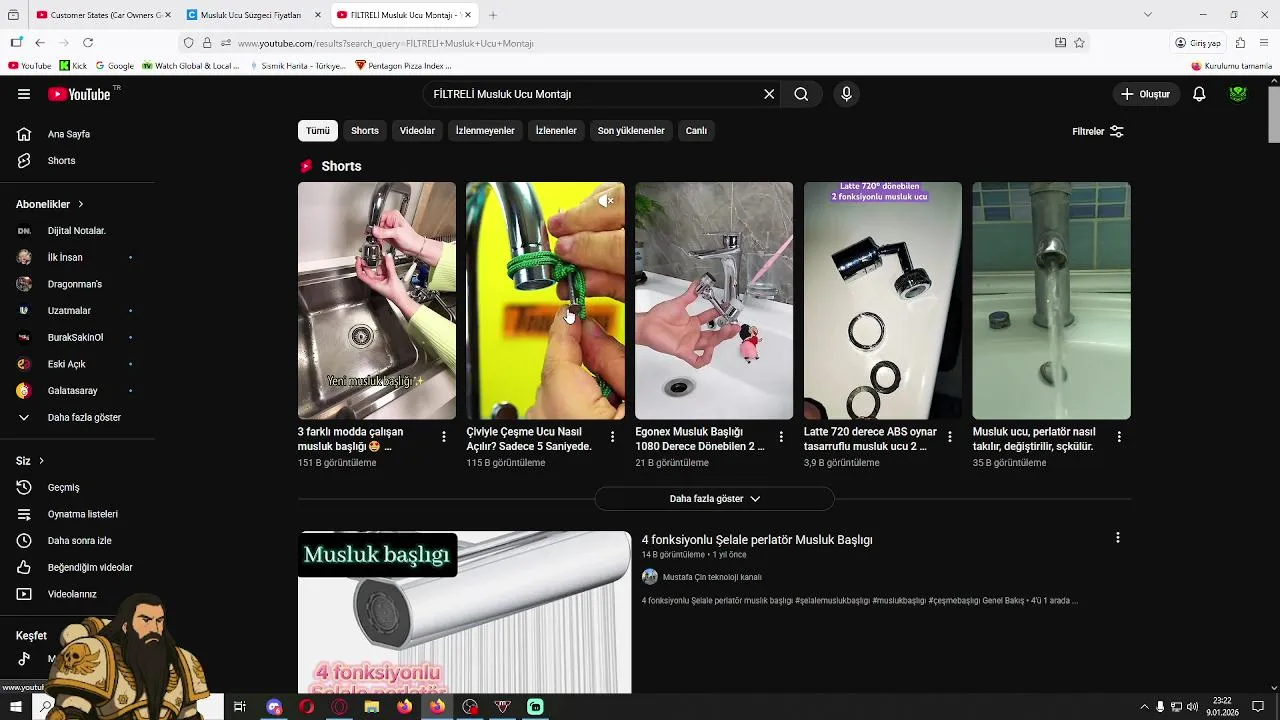Viewport: 1280px width, 720px height.
Task: Expand Daha fazla göster below Shorts
Action: click(x=714, y=498)
